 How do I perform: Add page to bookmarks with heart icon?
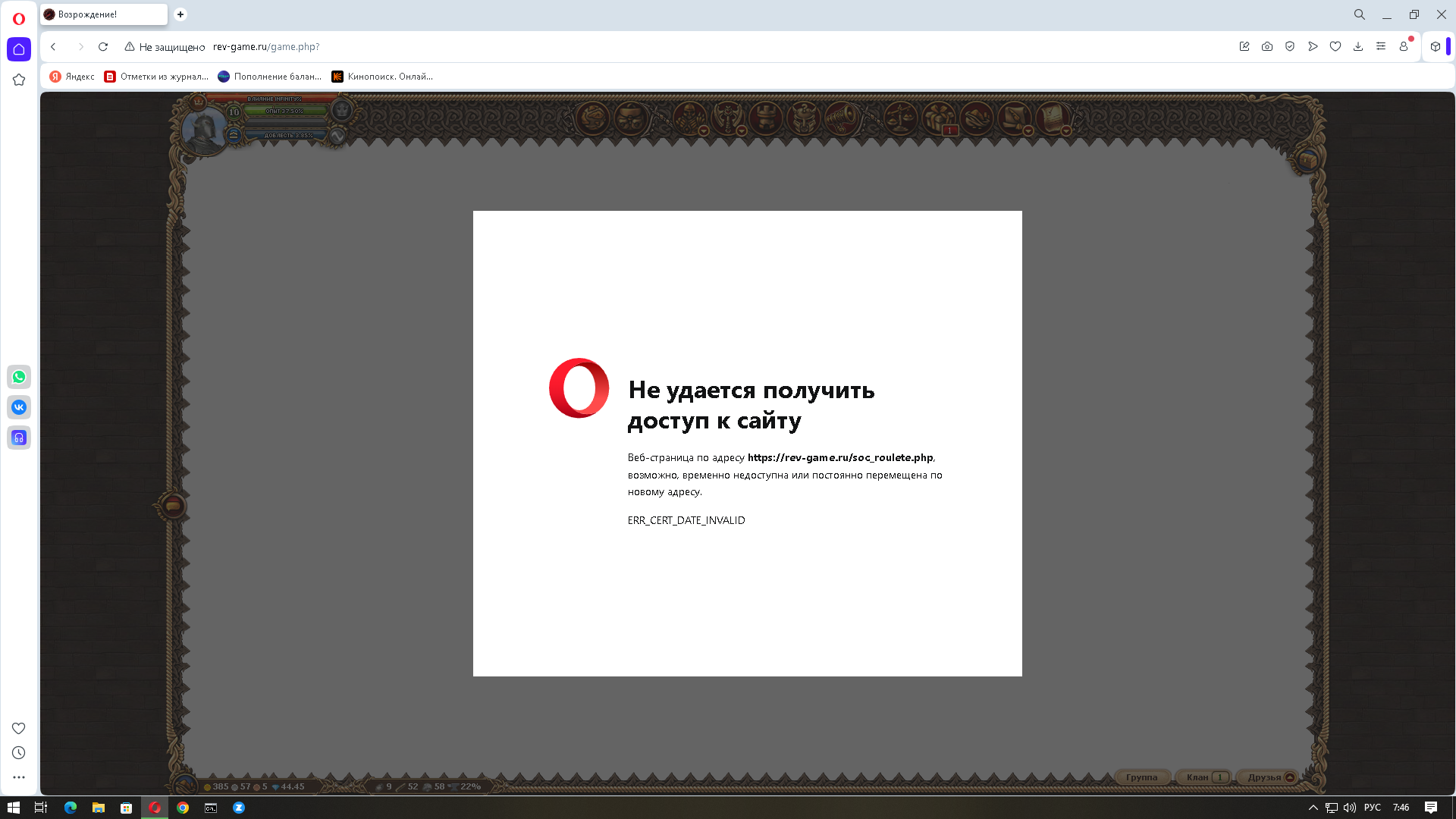click(x=1335, y=46)
